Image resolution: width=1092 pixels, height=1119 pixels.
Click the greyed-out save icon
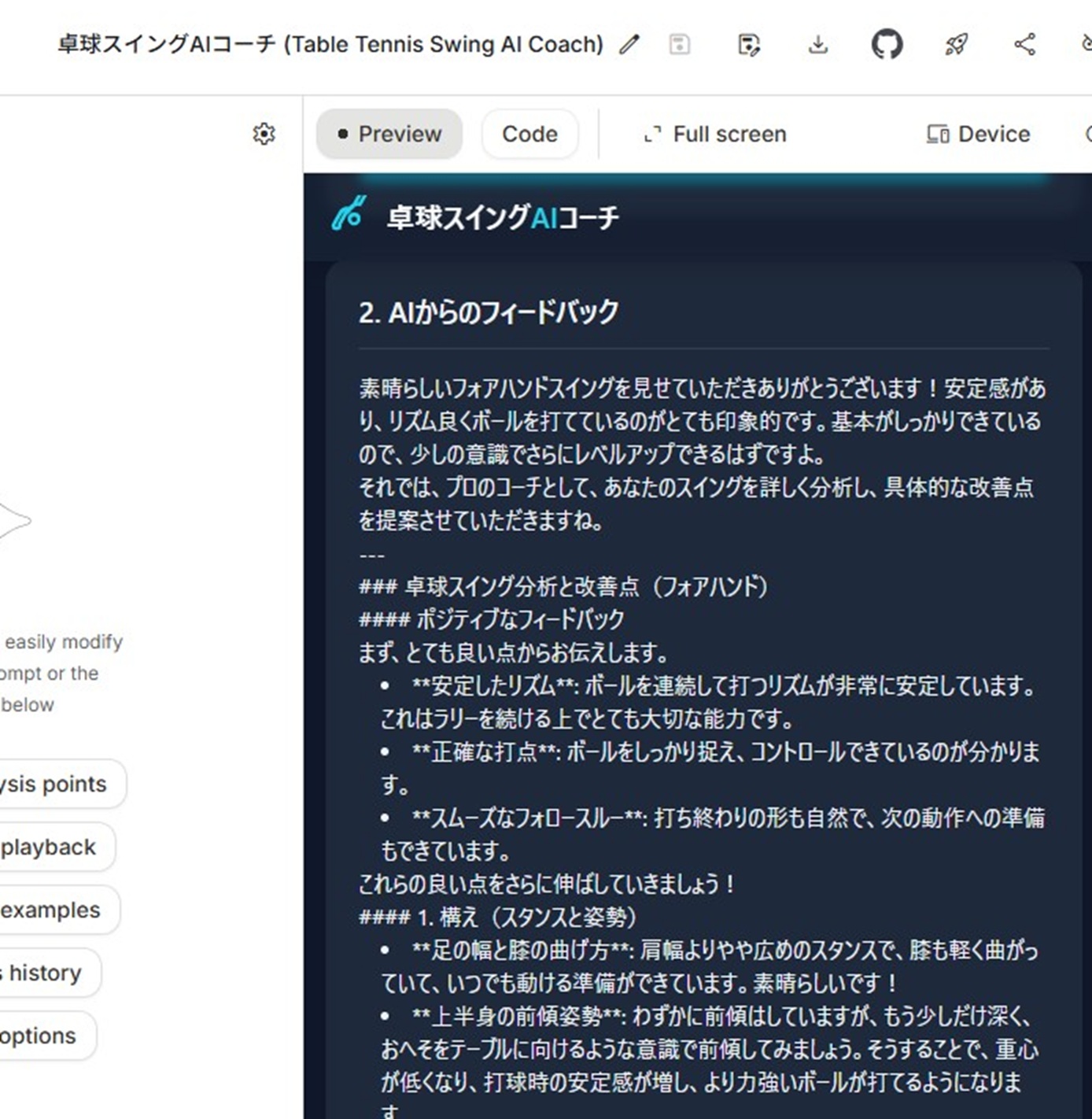click(680, 45)
